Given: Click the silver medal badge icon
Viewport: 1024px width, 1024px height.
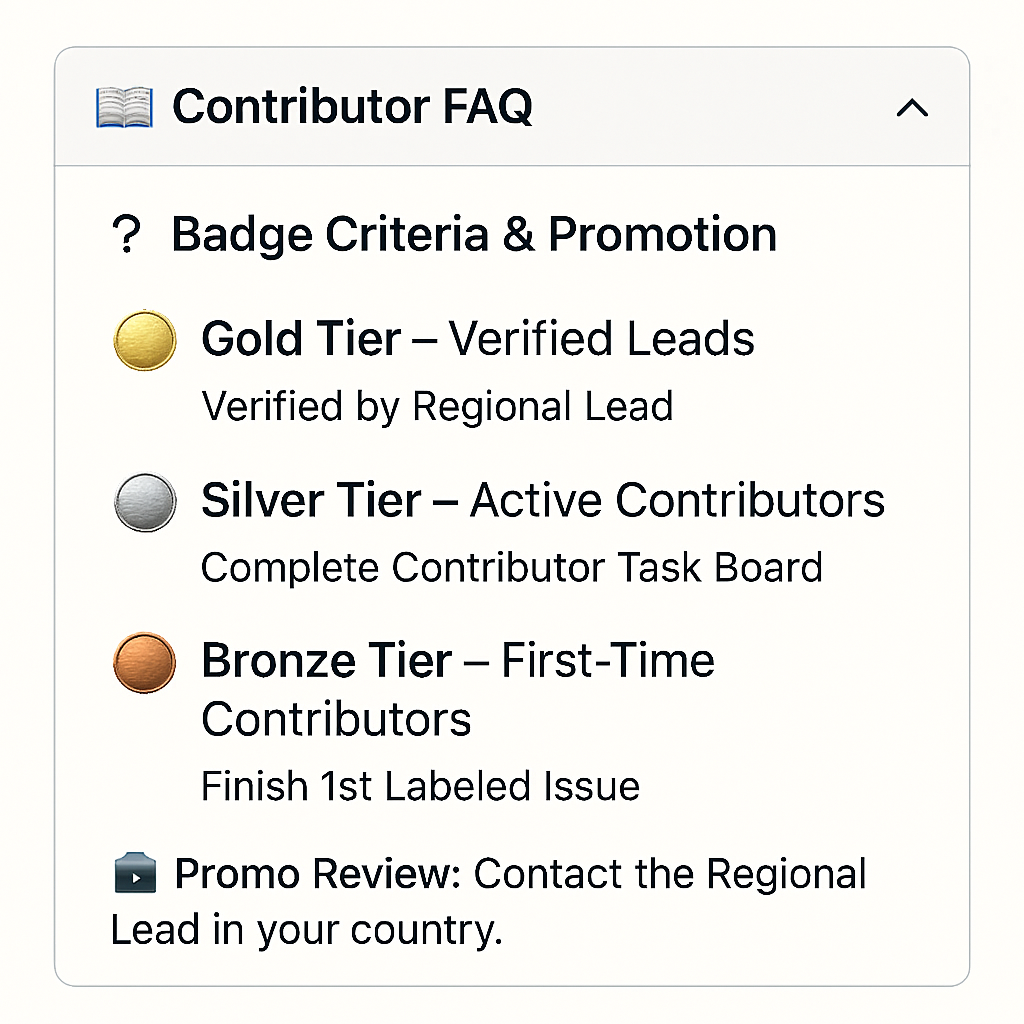Looking at the screenshot, I should (145, 501).
